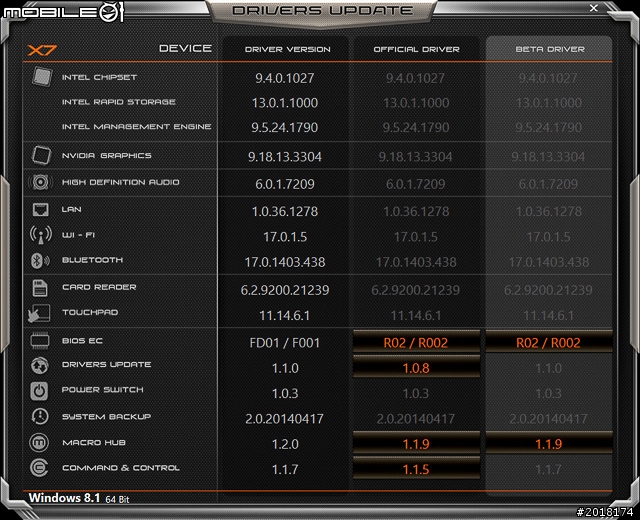This screenshot has width=640, height=520.
Task: Click driver version 1.0.36.1278
Action: (285, 211)
